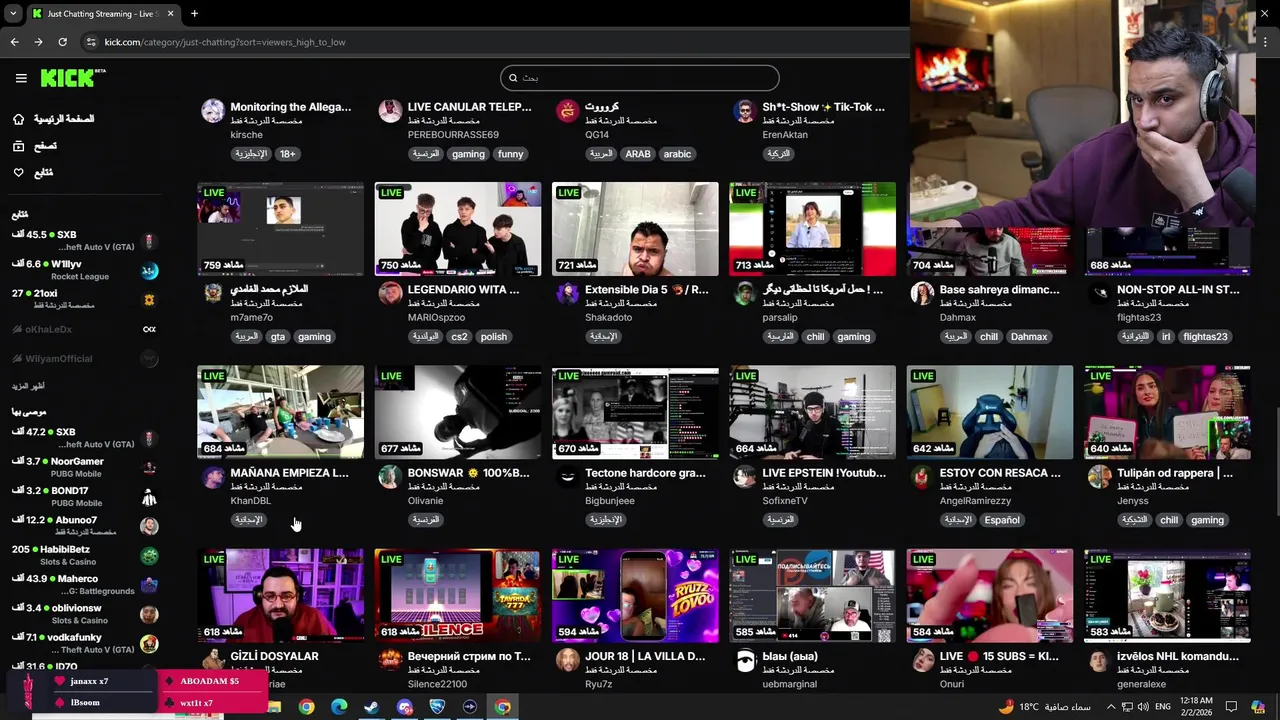Open the tab list dropdown arrow
Viewport: 1280px width, 720px height.
pos(12,14)
